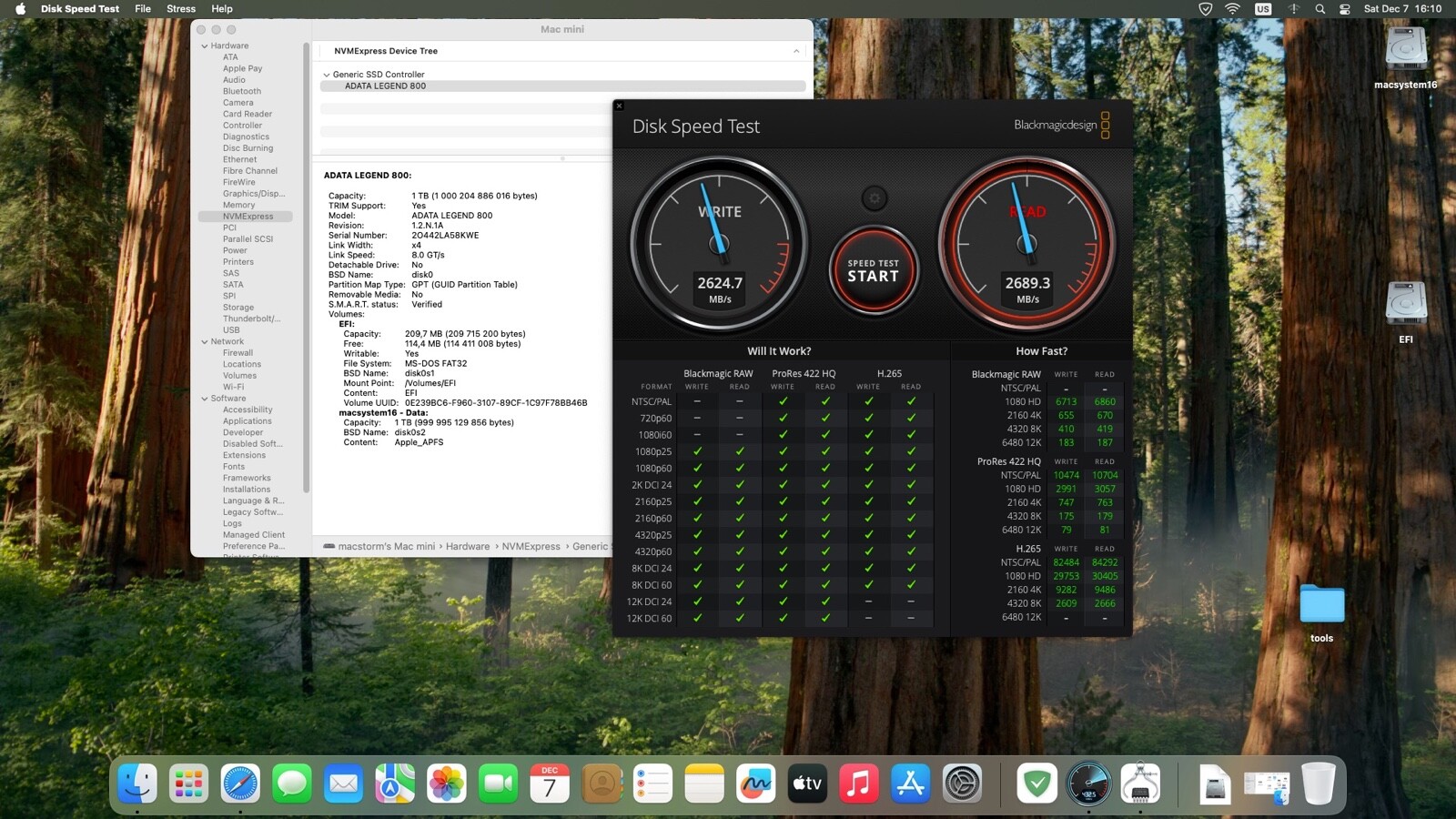Collapse the Generic SSD Controller tree node
The width and height of the screenshot is (1456, 819).
pyautogui.click(x=327, y=75)
